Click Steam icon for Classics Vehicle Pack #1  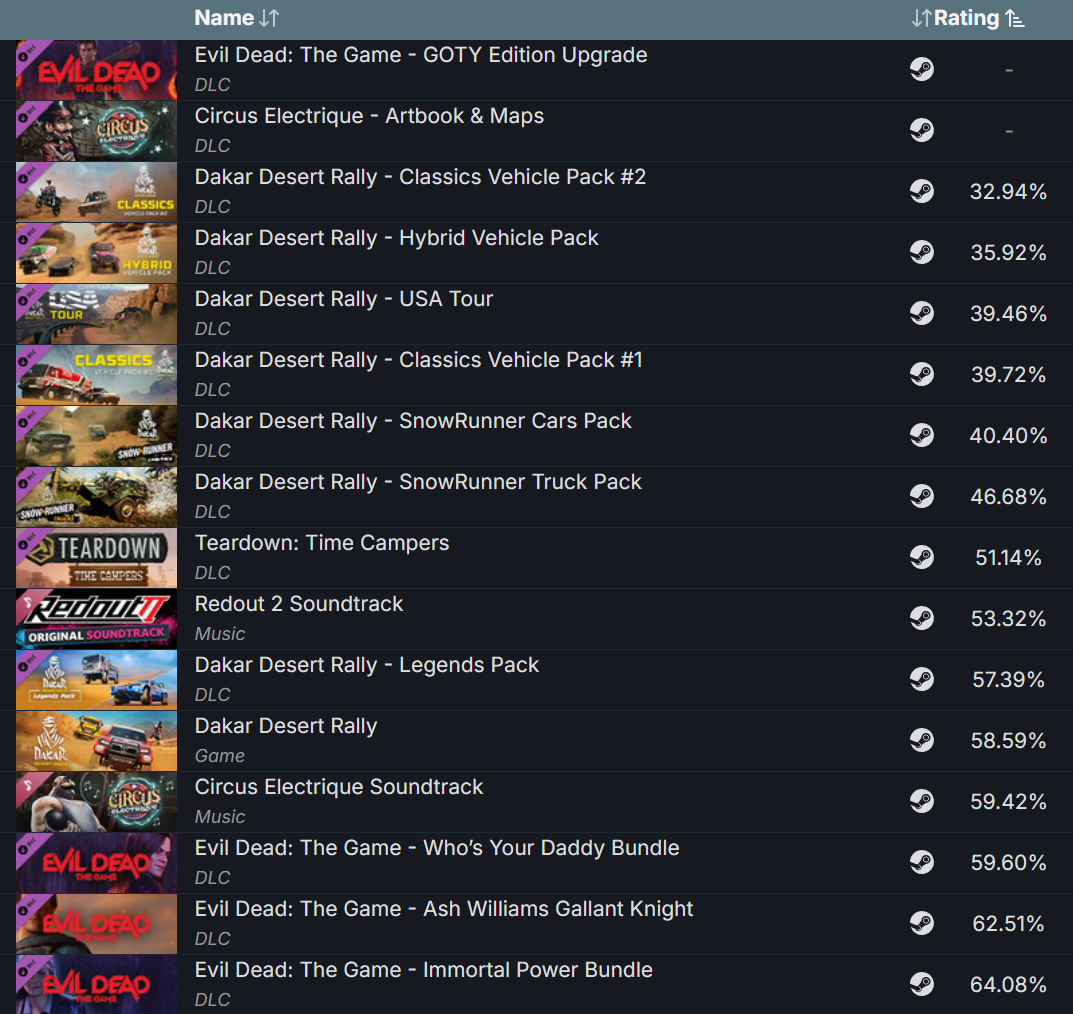(922, 374)
